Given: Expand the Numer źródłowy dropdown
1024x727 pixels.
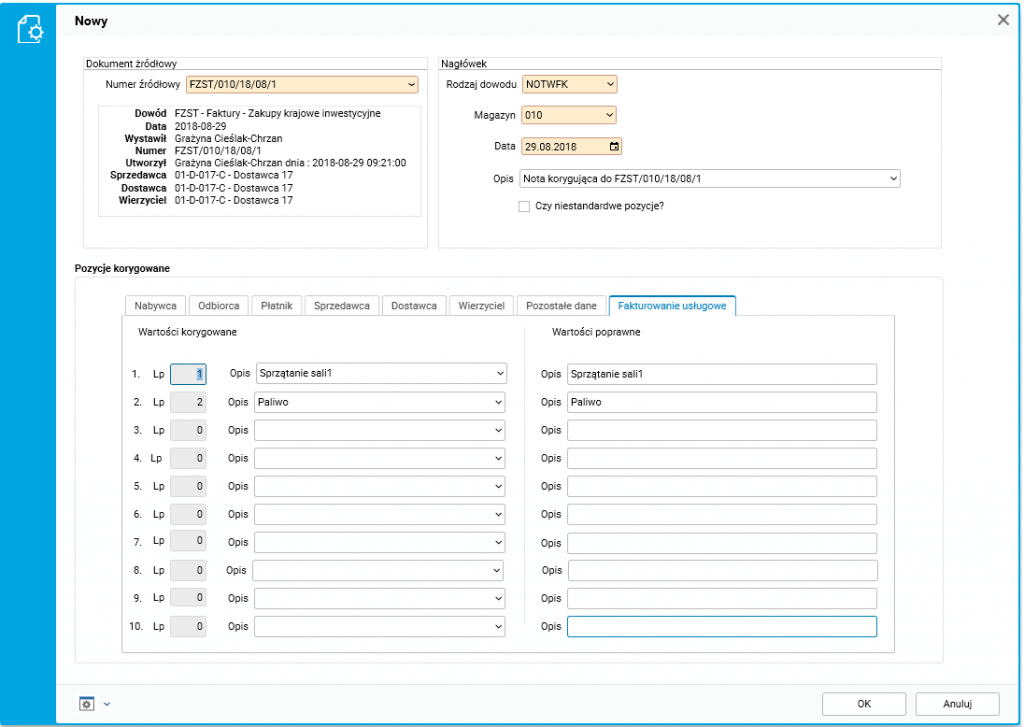Looking at the screenshot, I should (411, 84).
